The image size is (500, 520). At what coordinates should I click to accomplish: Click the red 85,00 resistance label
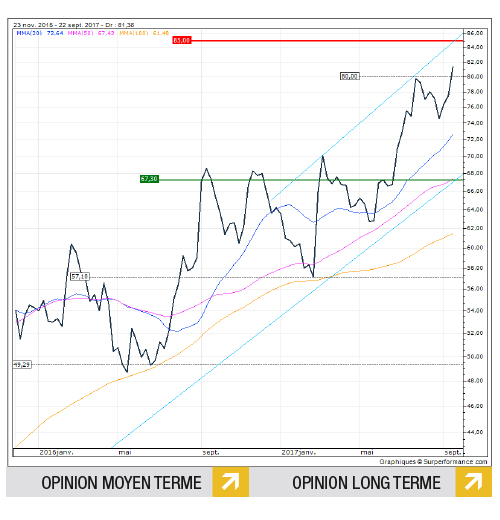182,40
